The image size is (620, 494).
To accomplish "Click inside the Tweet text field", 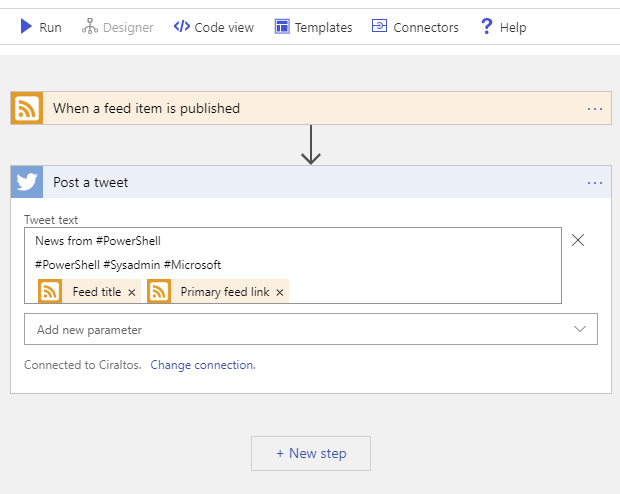I will (x=293, y=265).
